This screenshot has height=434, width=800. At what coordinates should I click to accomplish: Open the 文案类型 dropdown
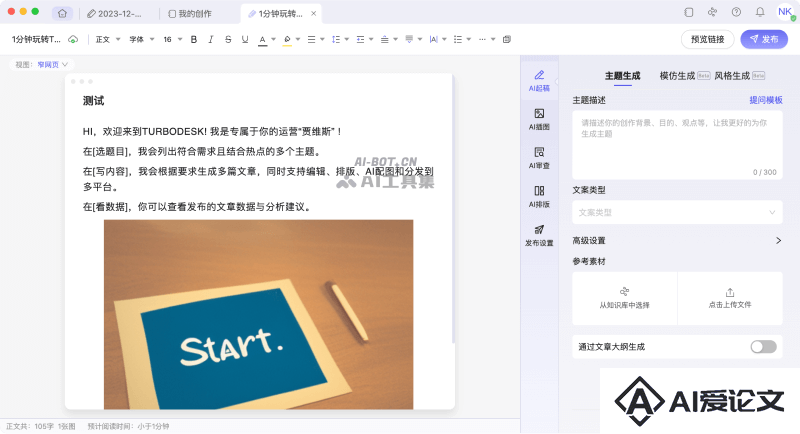pos(677,212)
